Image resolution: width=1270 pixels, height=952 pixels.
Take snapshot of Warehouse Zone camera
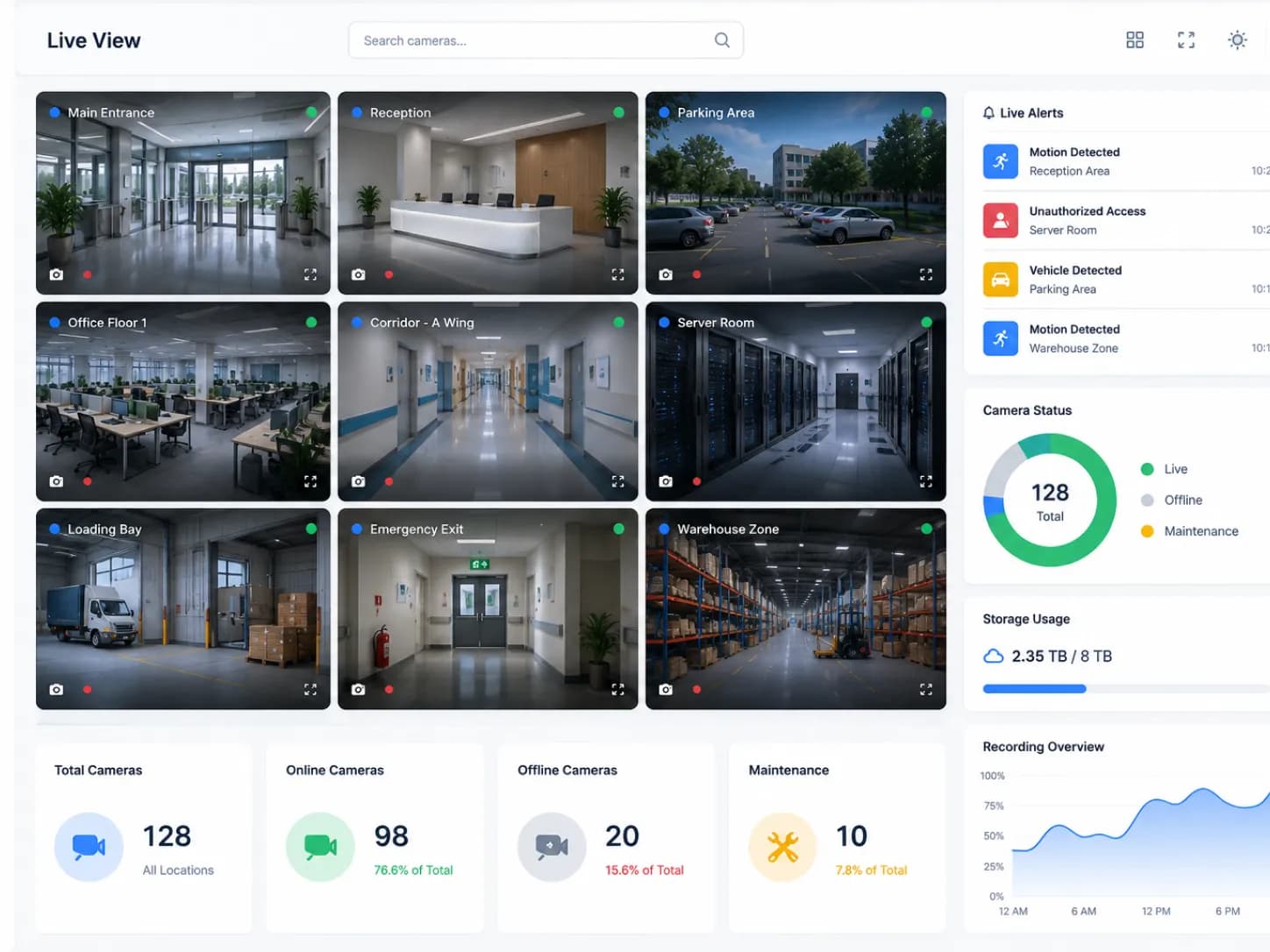click(666, 690)
